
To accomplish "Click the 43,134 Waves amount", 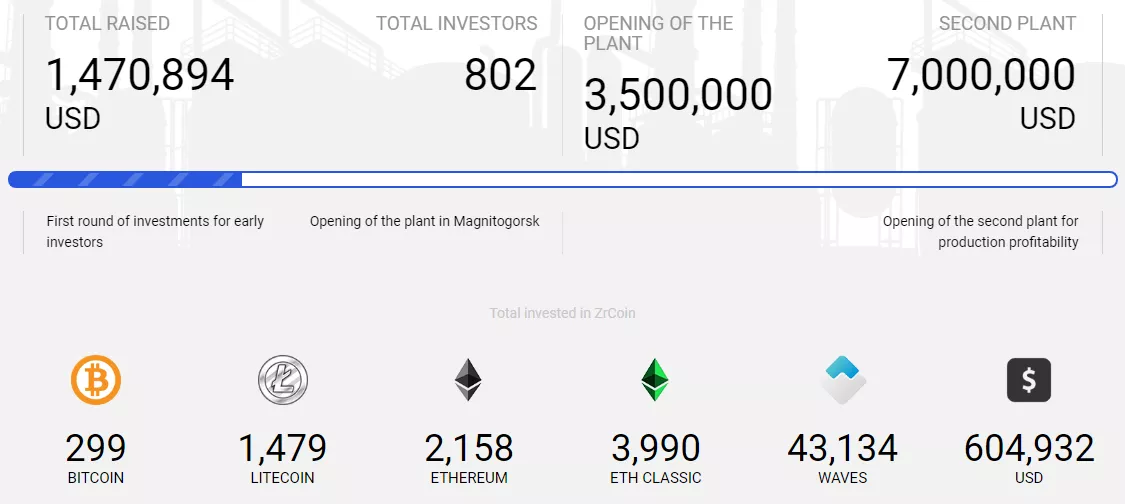I will [x=843, y=448].
